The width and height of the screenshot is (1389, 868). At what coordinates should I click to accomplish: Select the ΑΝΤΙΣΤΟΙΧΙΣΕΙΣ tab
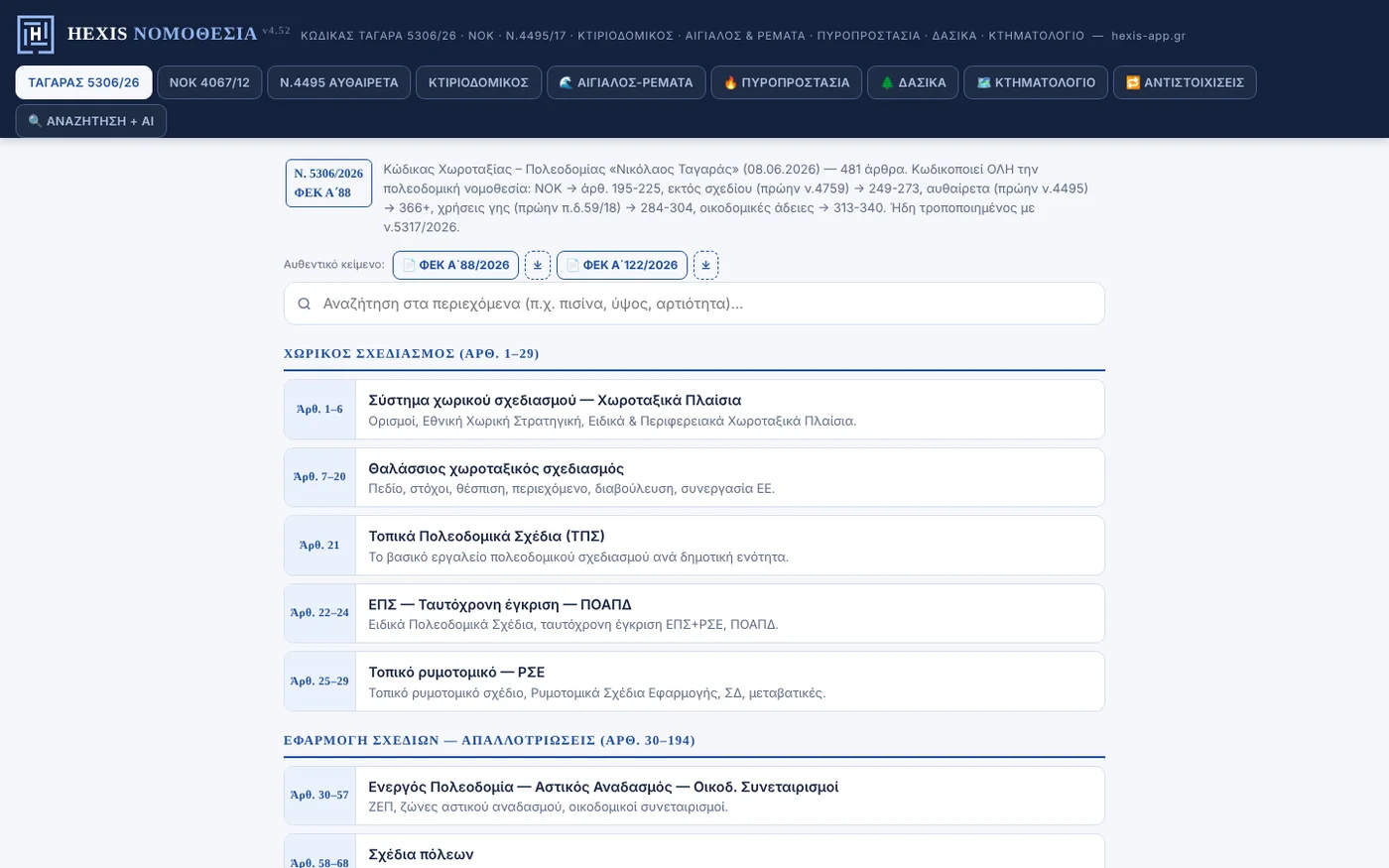pos(1185,82)
